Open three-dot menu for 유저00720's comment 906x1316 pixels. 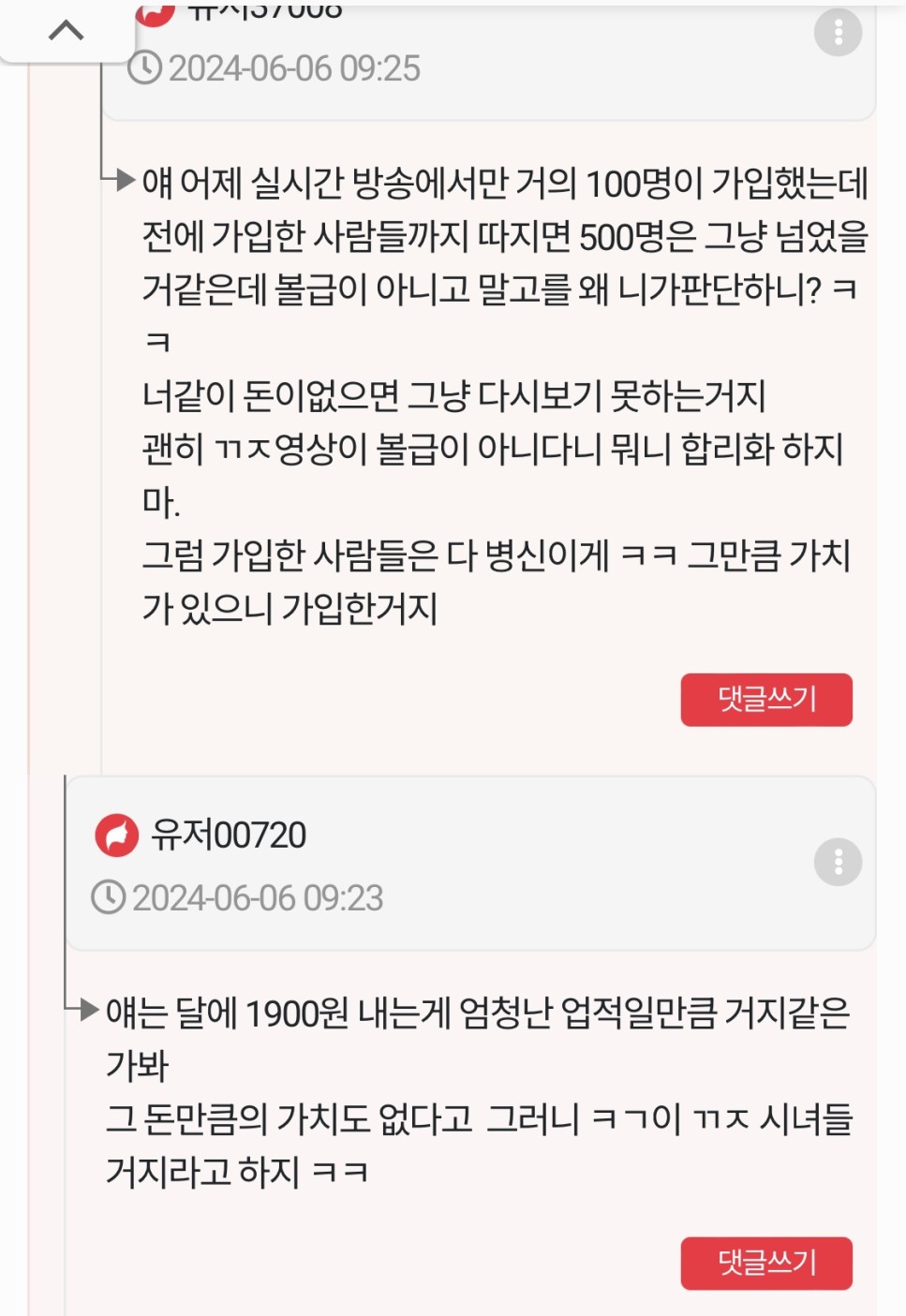click(838, 862)
